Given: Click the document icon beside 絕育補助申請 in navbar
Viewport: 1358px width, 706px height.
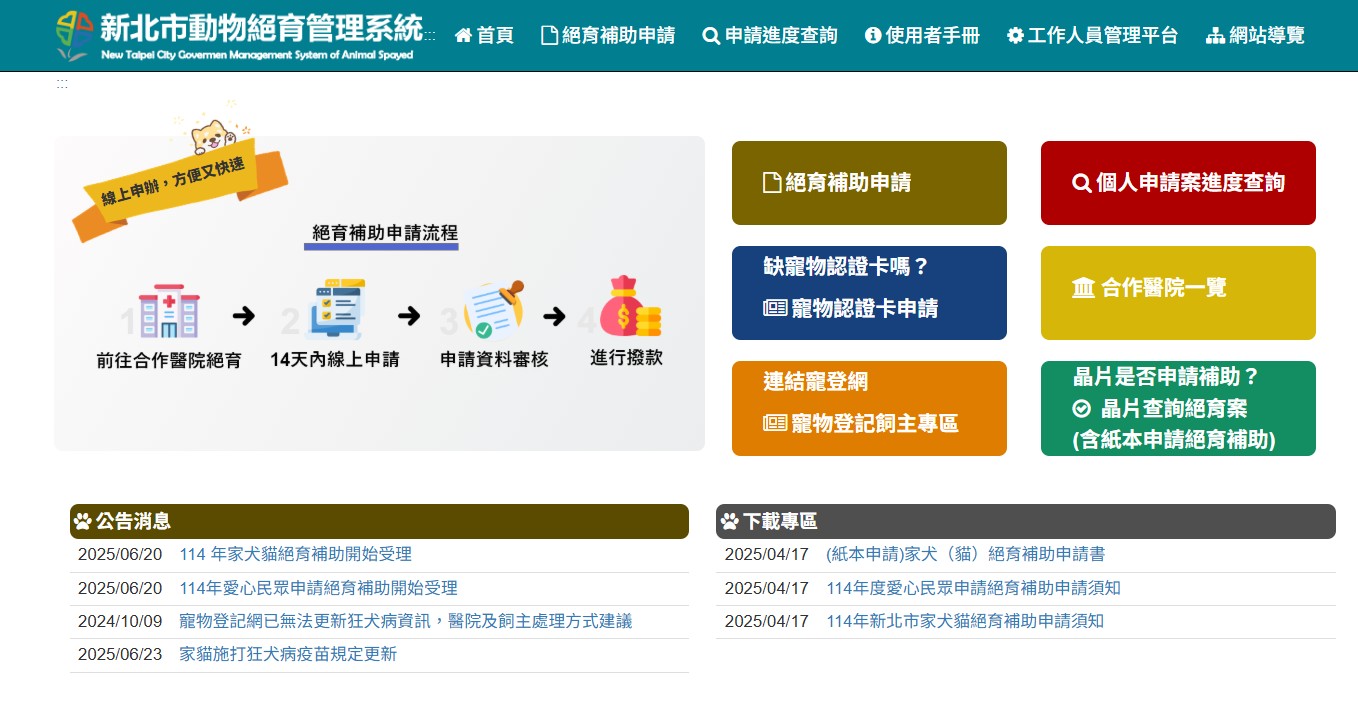Looking at the screenshot, I should (549, 36).
